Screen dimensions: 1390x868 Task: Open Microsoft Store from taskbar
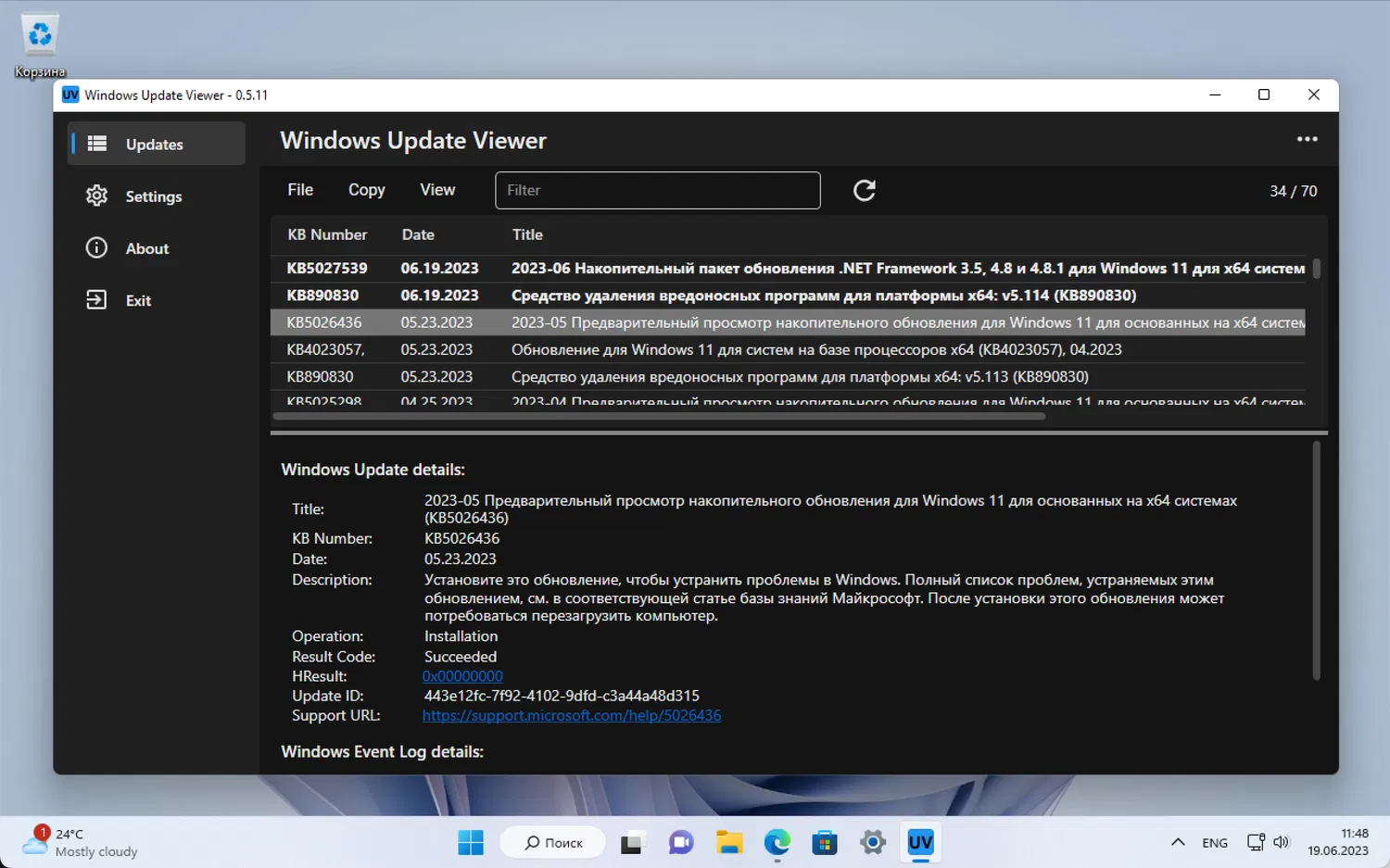(x=825, y=842)
